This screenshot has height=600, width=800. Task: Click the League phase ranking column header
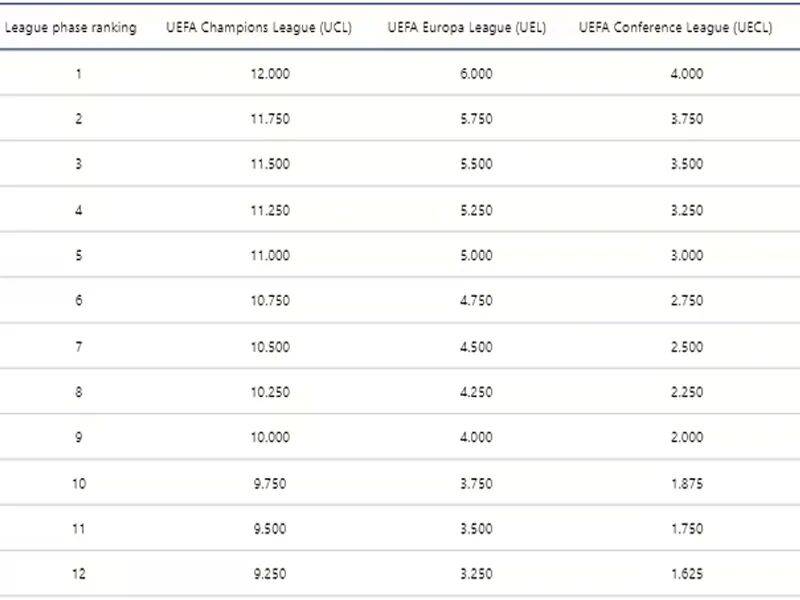[x=71, y=28]
